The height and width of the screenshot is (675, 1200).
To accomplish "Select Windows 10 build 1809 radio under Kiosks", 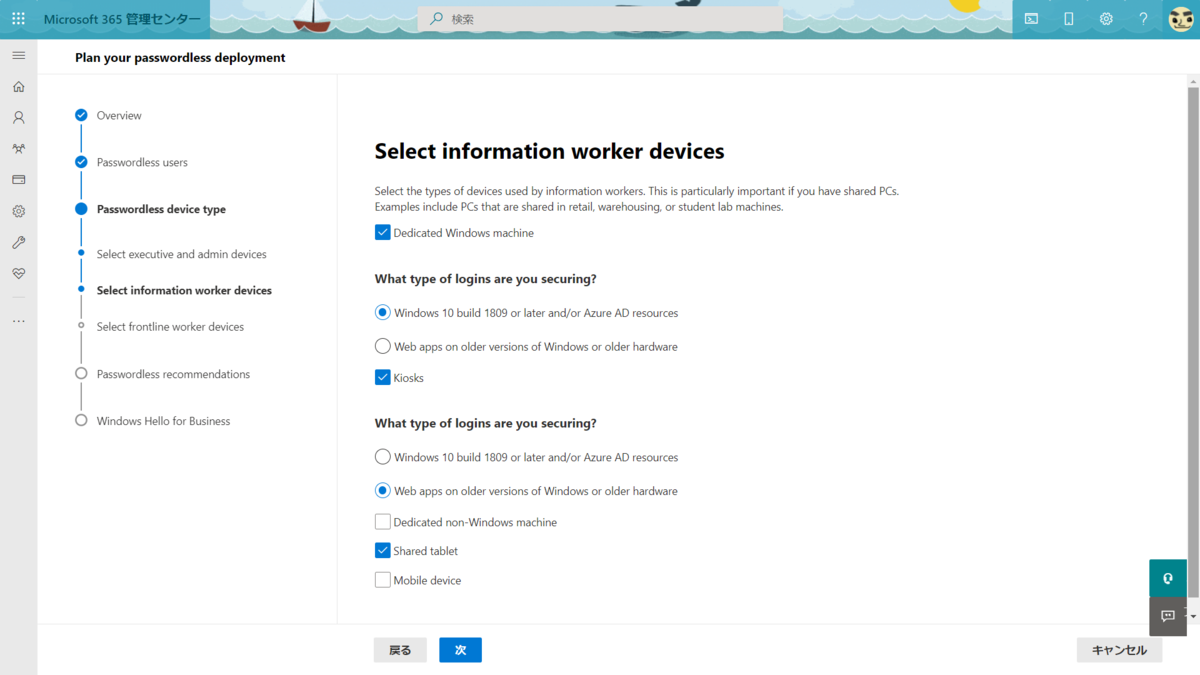I will tap(382, 457).
